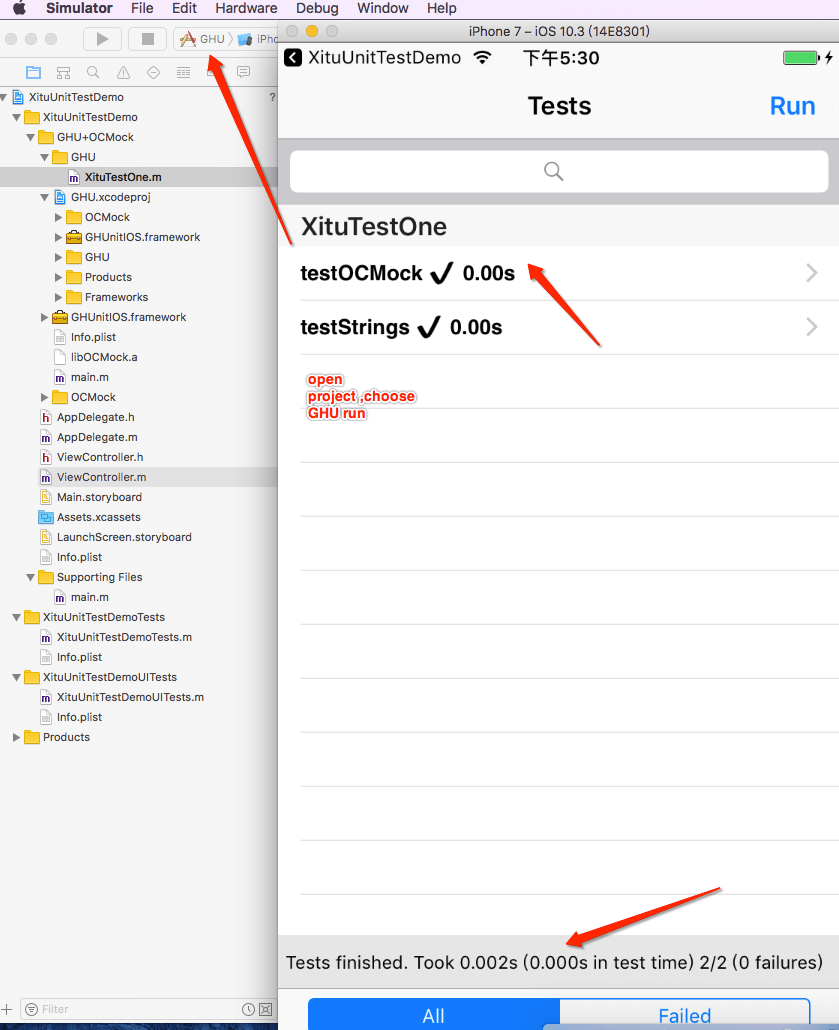Show the Project navigator folder icon
The width and height of the screenshot is (839, 1030).
pyautogui.click(x=33, y=72)
